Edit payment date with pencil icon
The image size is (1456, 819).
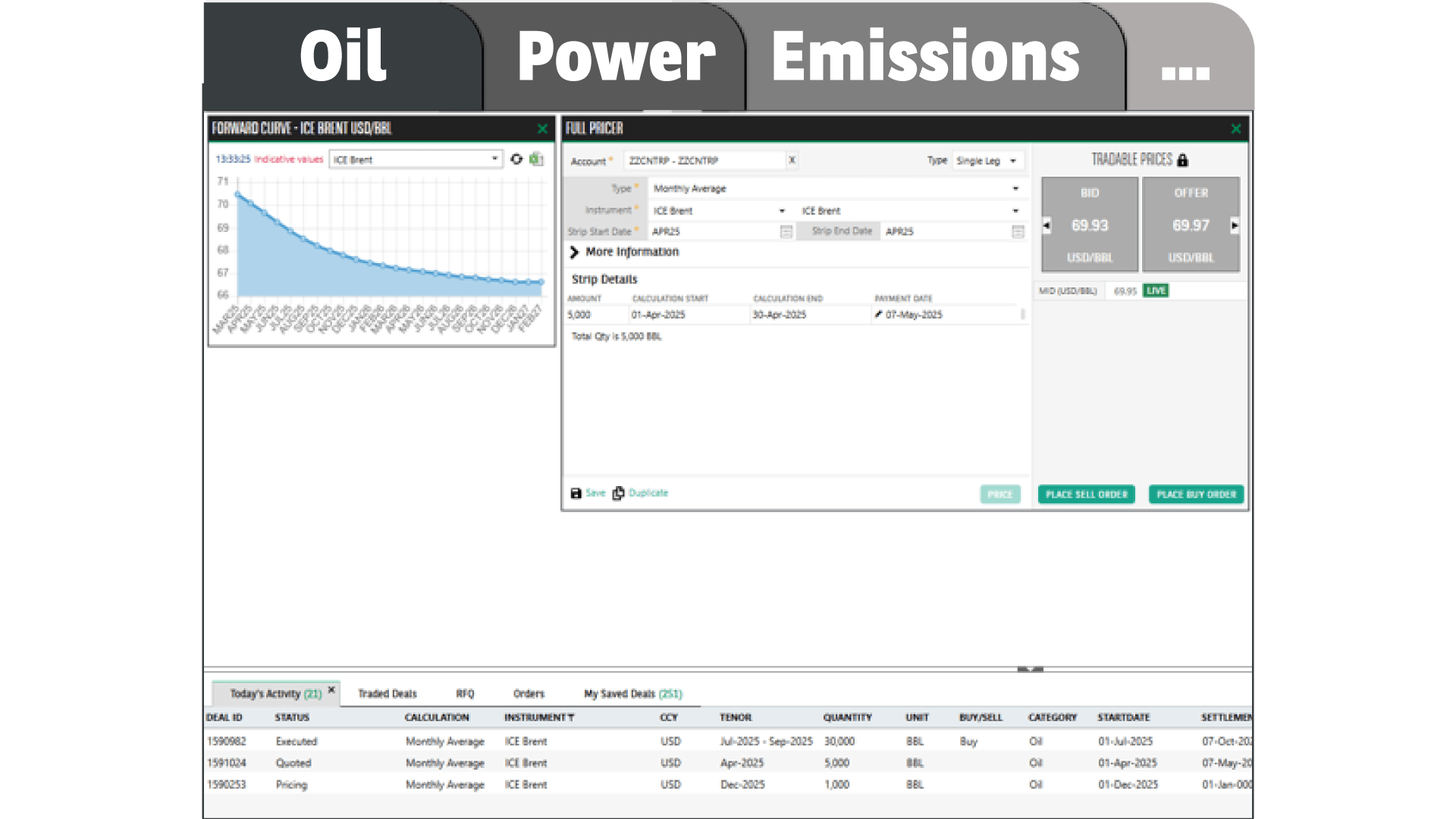coord(878,314)
